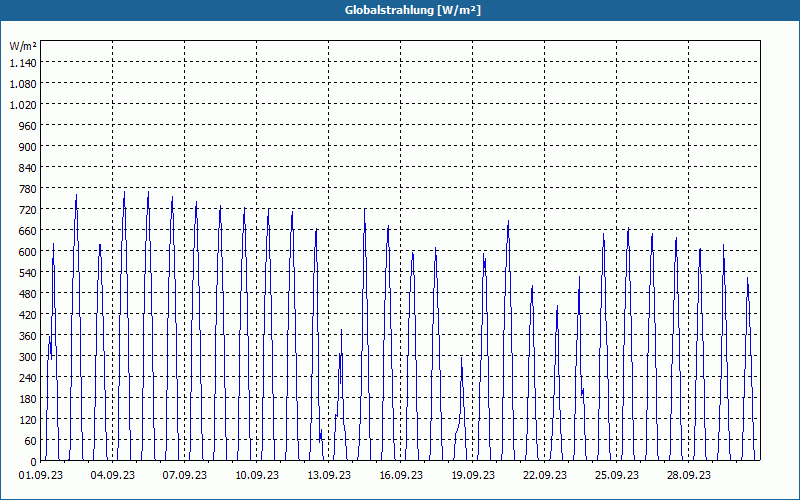Viewport: 800px width, 500px height.
Task: Select the 25.09.23 date label
Action: point(616,475)
